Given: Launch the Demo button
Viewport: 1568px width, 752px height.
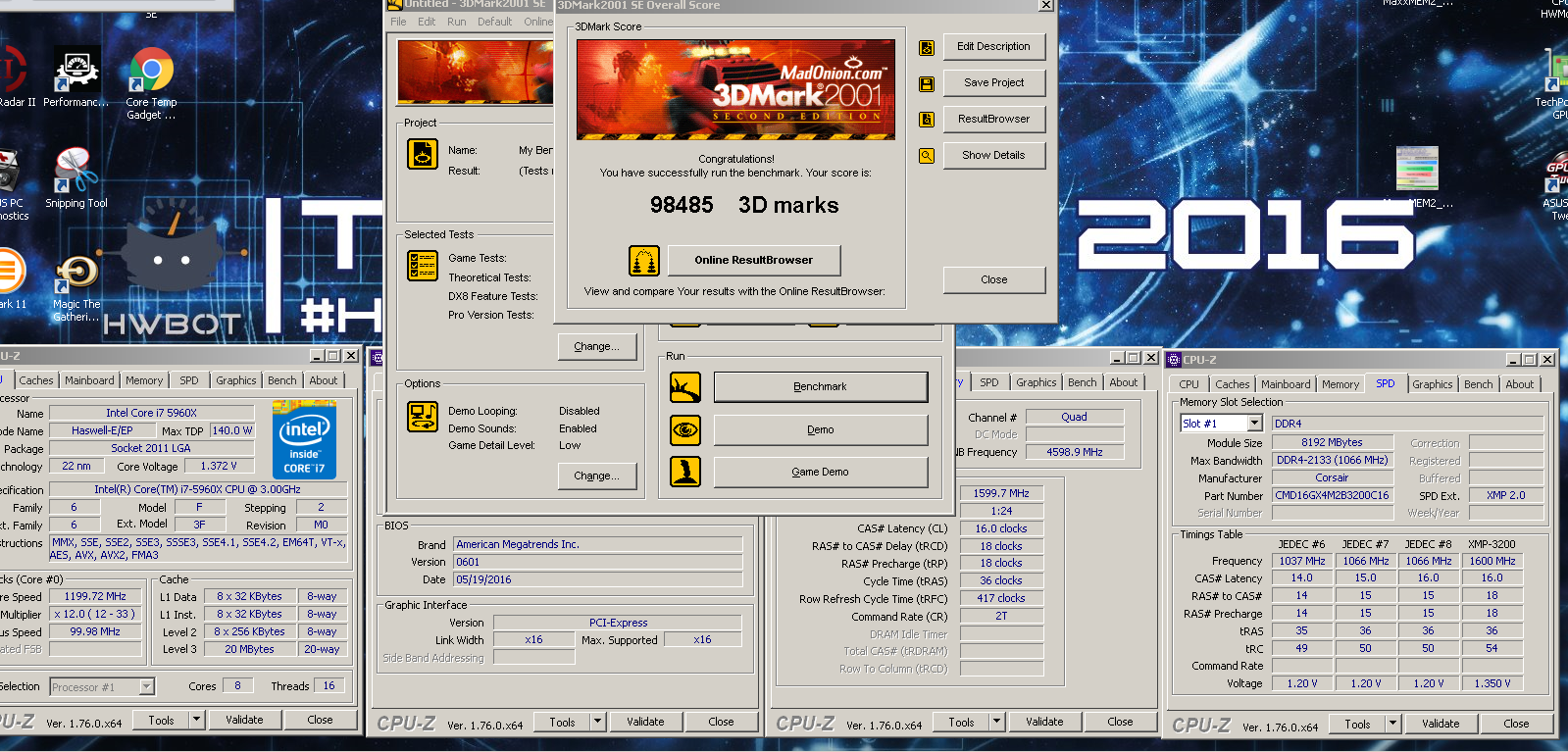Looking at the screenshot, I should click(x=821, y=429).
